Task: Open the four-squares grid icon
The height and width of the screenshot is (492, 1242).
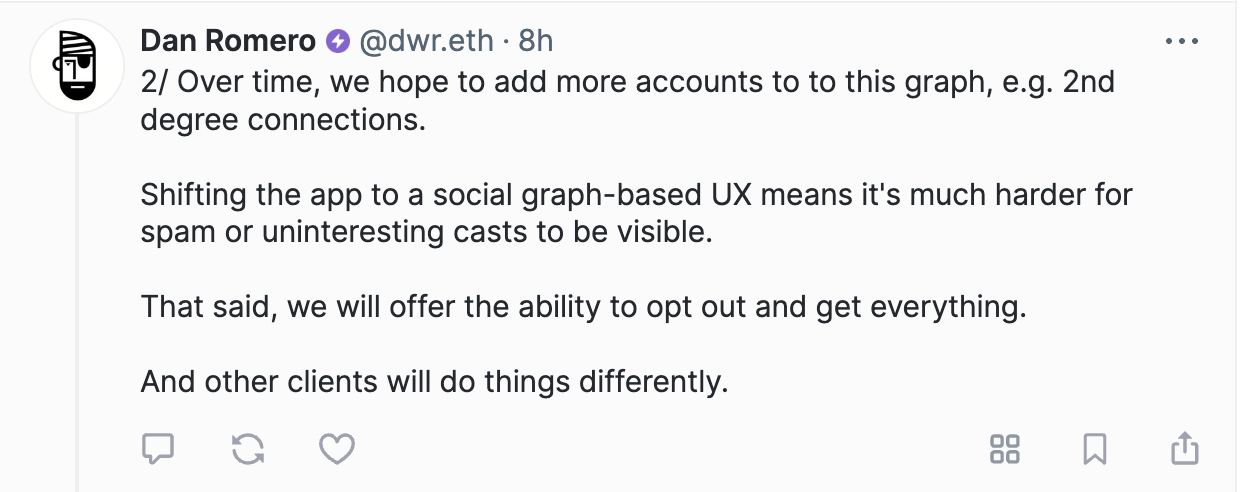Action: click(1004, 449)
